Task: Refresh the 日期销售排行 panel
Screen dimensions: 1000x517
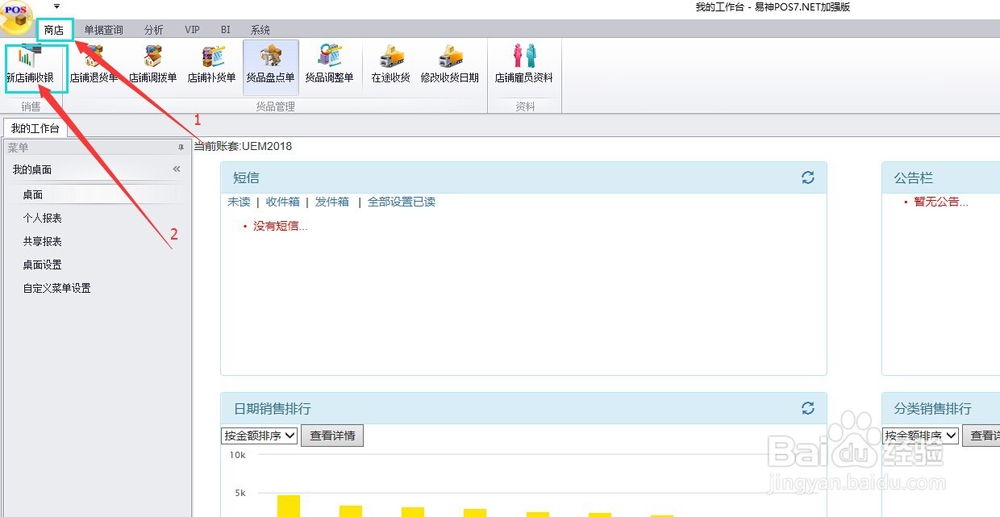Action: tap(808, 408)
